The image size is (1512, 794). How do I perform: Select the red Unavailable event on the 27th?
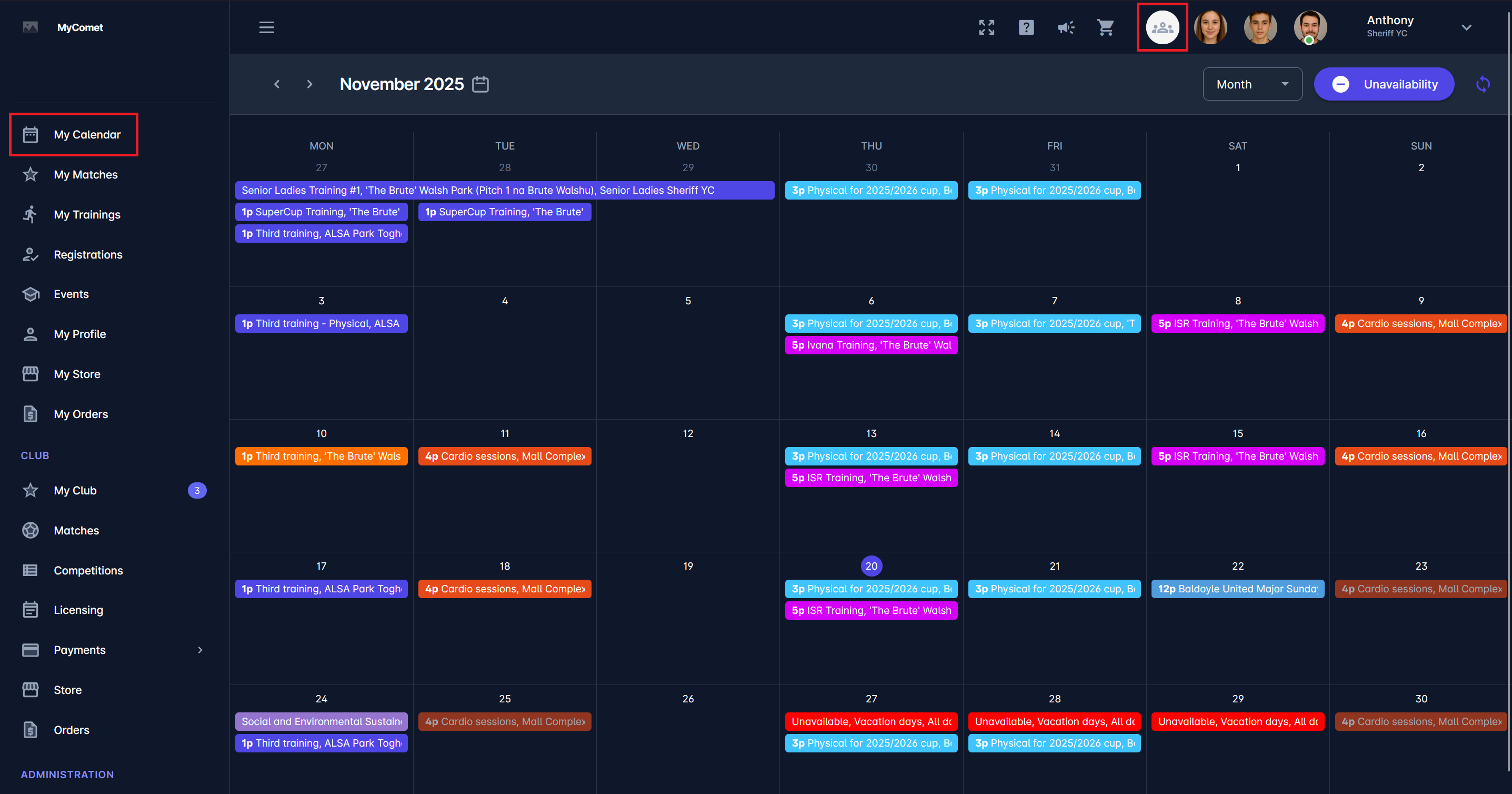coord(870,721)
